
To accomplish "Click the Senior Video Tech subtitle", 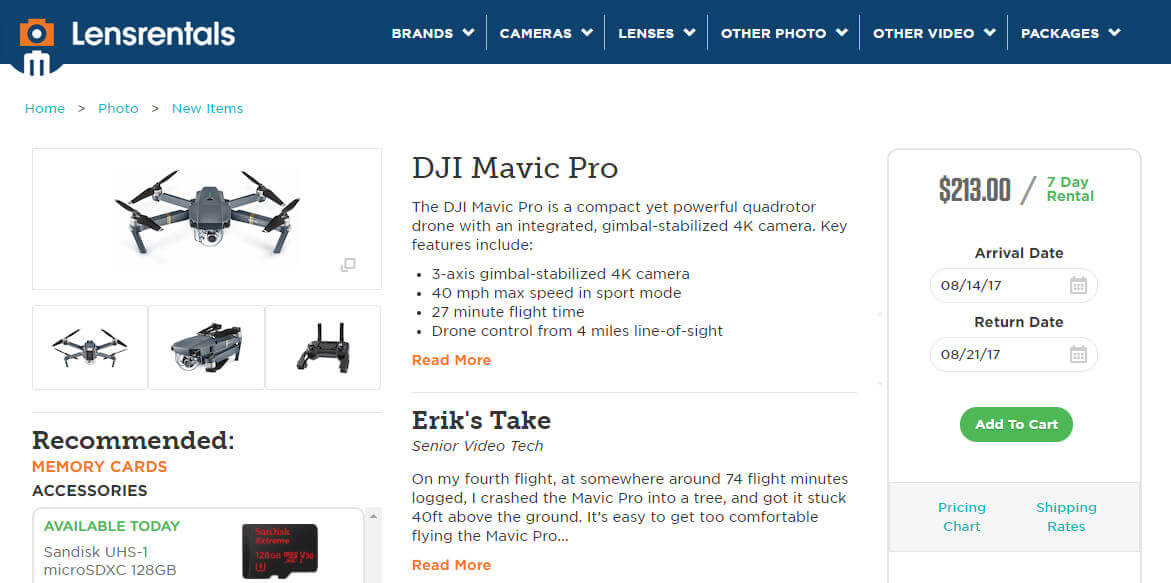I will point(477,446).
